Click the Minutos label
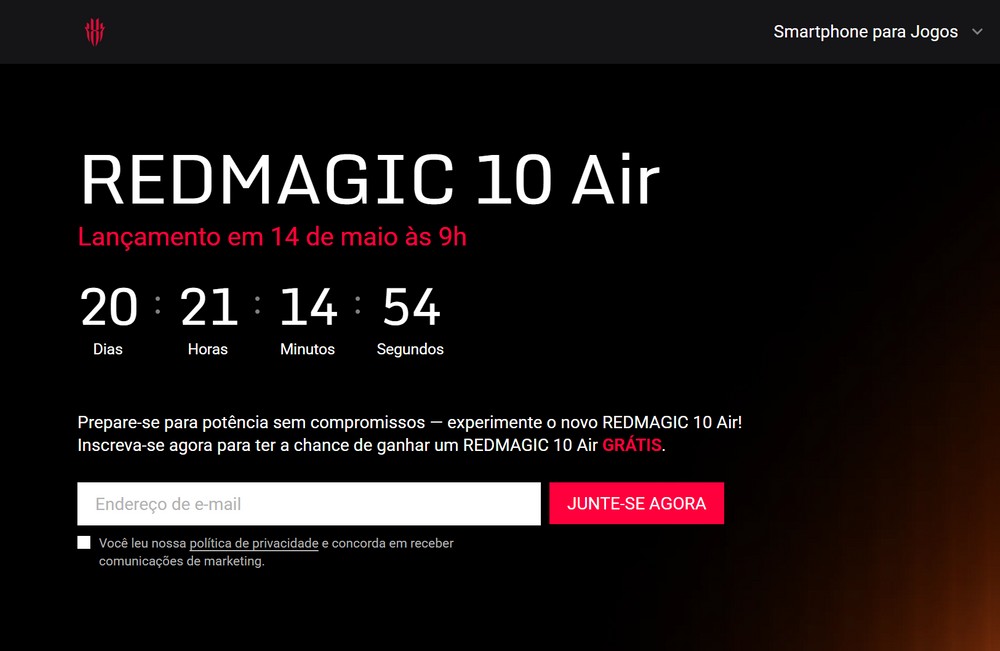The image size is (1000, 651). click(x=307, y=349)
